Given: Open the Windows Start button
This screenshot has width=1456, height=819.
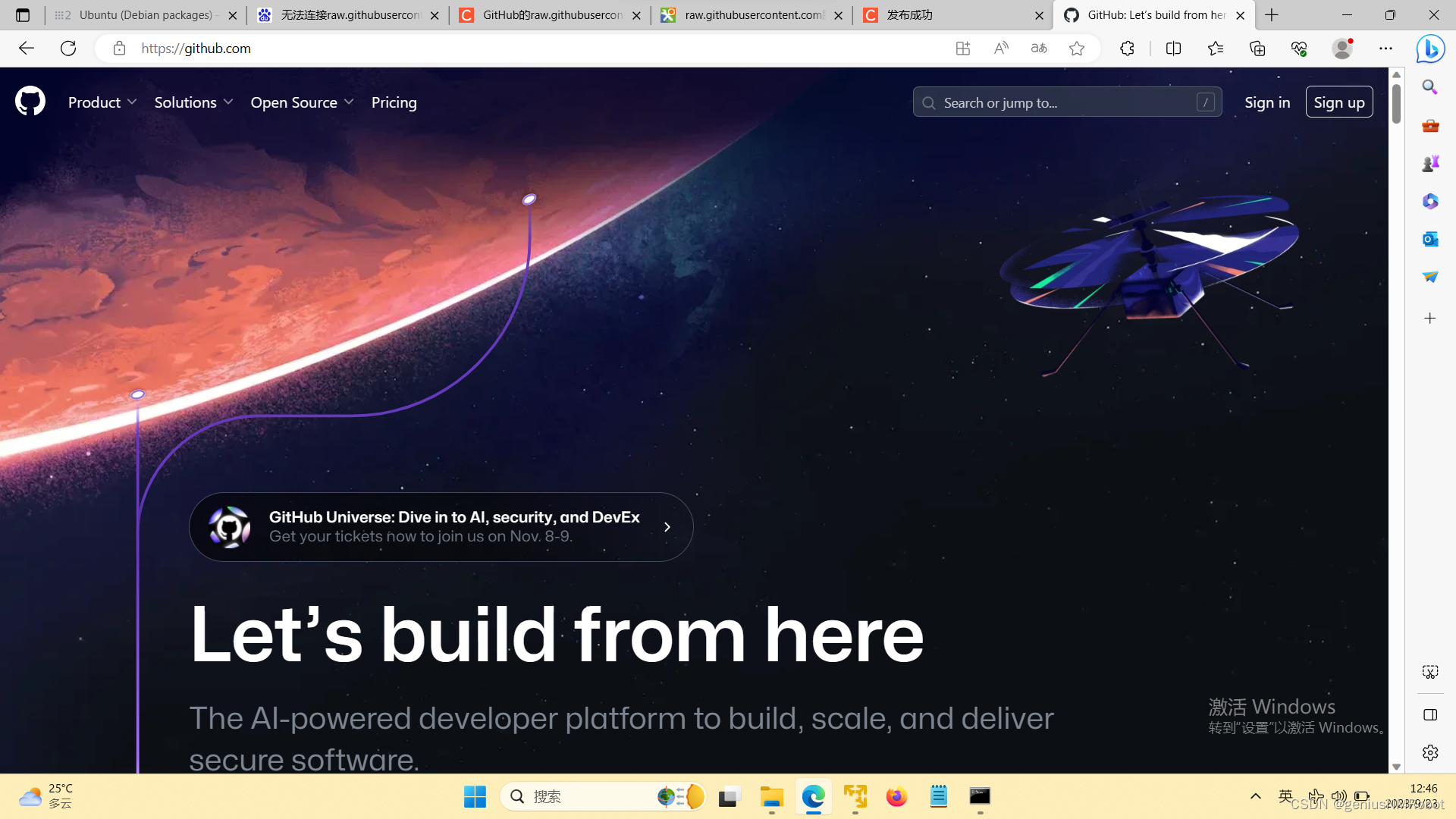Looking at the screenshot, I should (x=475, y=797).
